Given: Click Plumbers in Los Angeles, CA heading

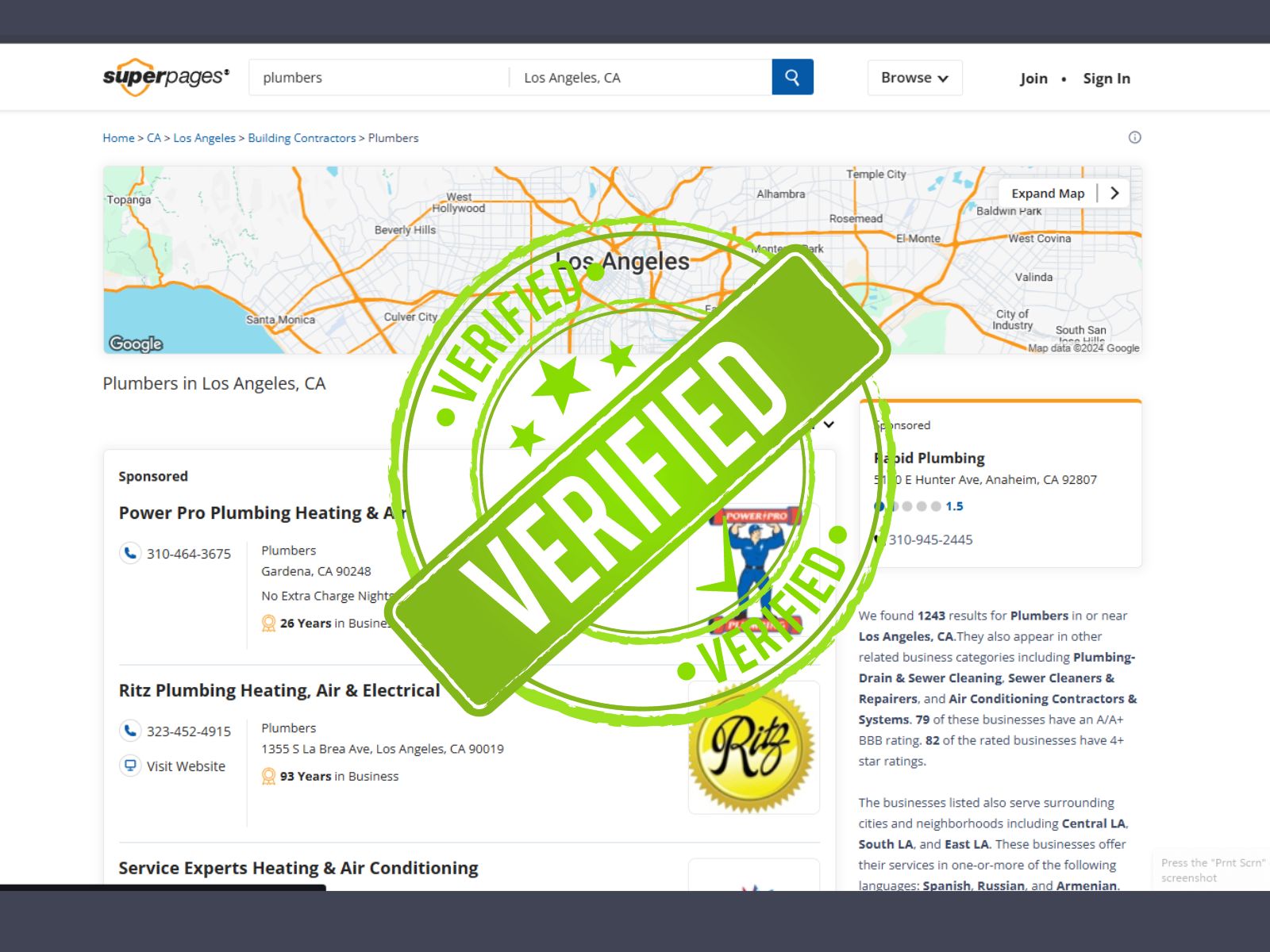Looking at the screenshot, I should click(214, 384).
